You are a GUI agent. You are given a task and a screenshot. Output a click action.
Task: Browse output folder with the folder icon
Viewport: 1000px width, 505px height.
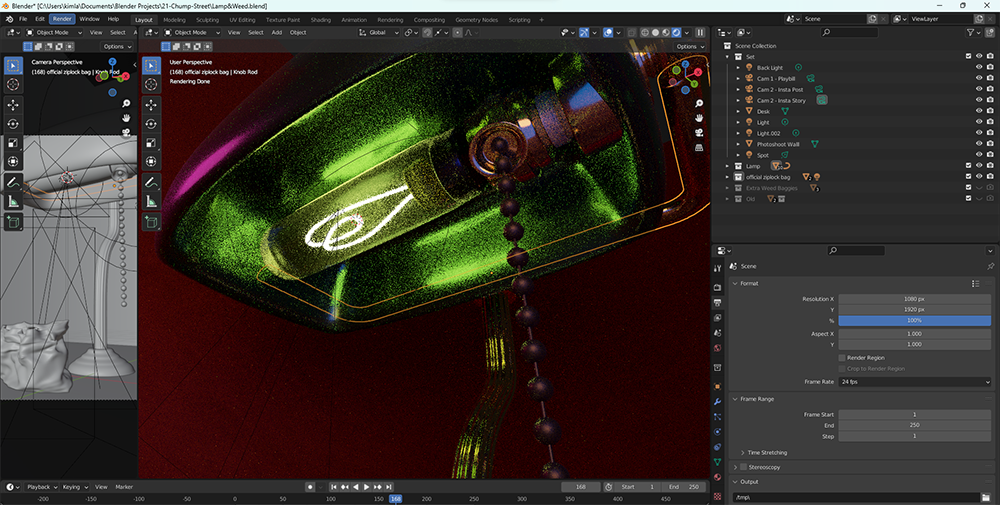[x=986, y=497]
